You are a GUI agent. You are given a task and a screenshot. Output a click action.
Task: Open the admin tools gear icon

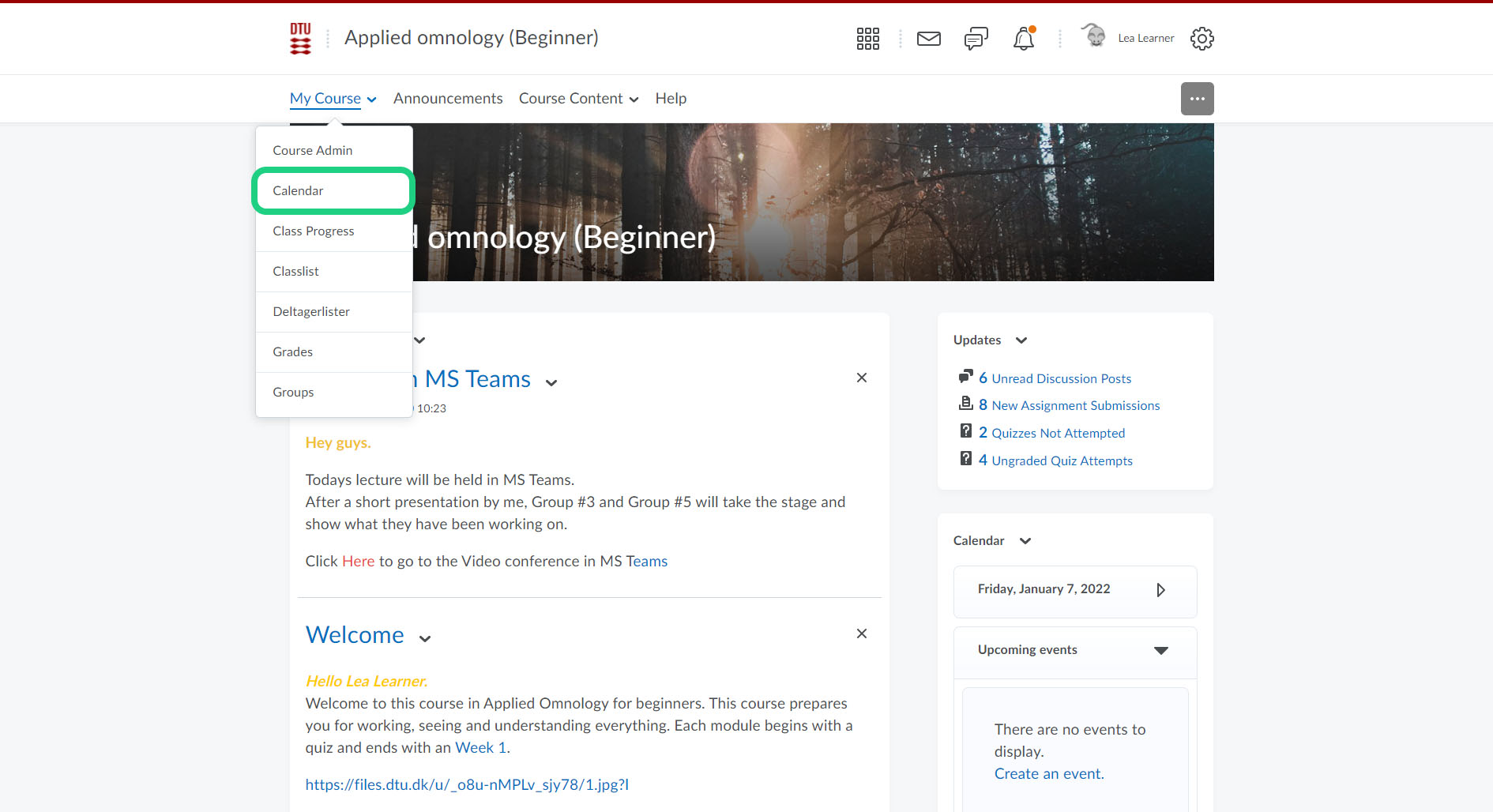pyautogui.click(x=1202, y=39)
